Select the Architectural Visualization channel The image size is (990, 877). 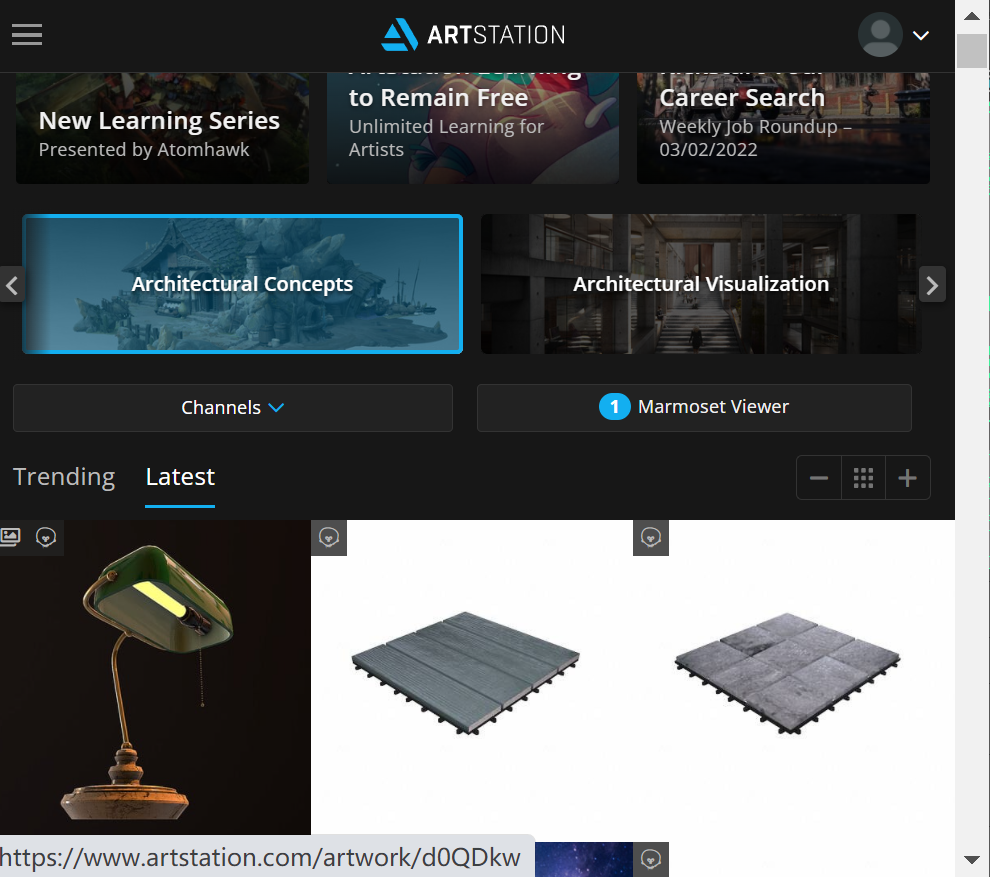[x=700, y=284]
